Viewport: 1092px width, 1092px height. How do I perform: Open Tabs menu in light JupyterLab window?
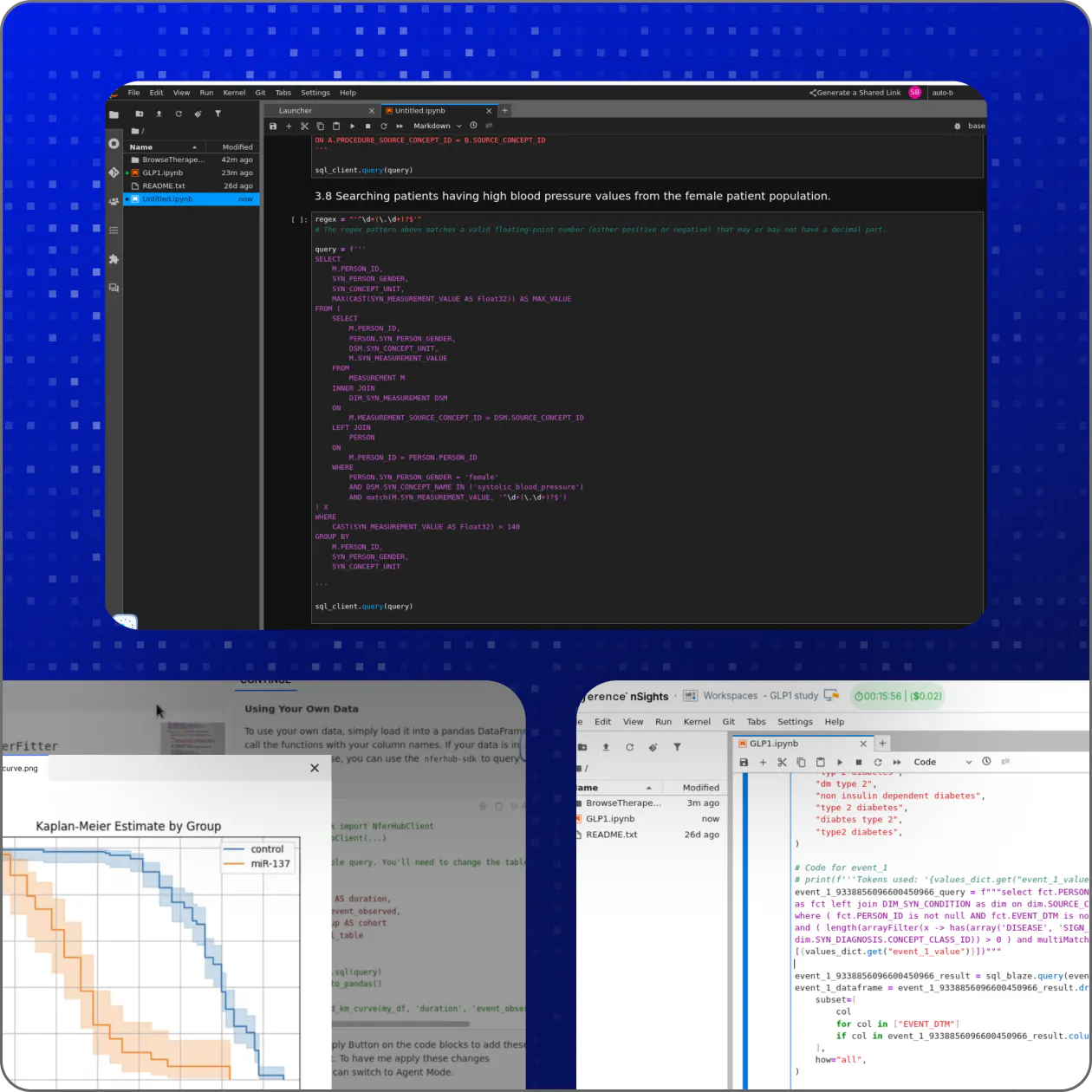point(757,722)
